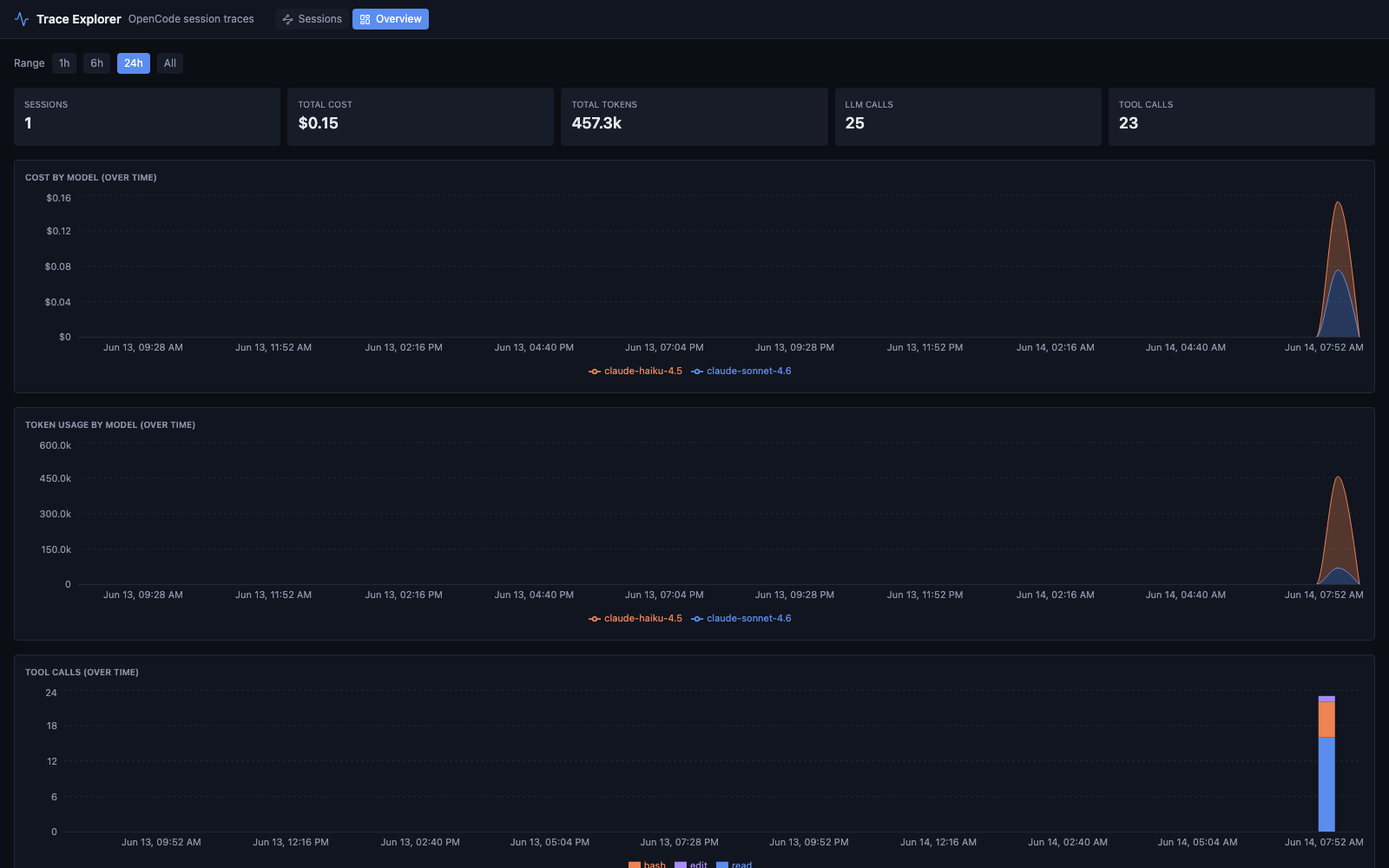Click the blue read segment of tool calls bar
This screenshot has height=868, width=1389.
pyautogui.click(x=1326, y=785)
